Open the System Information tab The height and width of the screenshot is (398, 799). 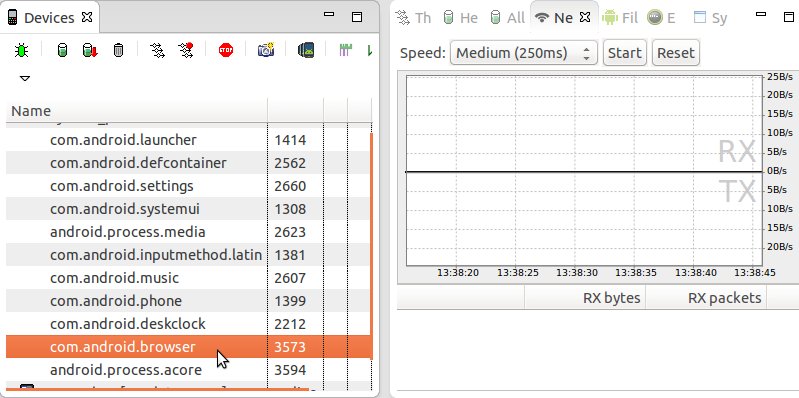[x=710, y=18]
